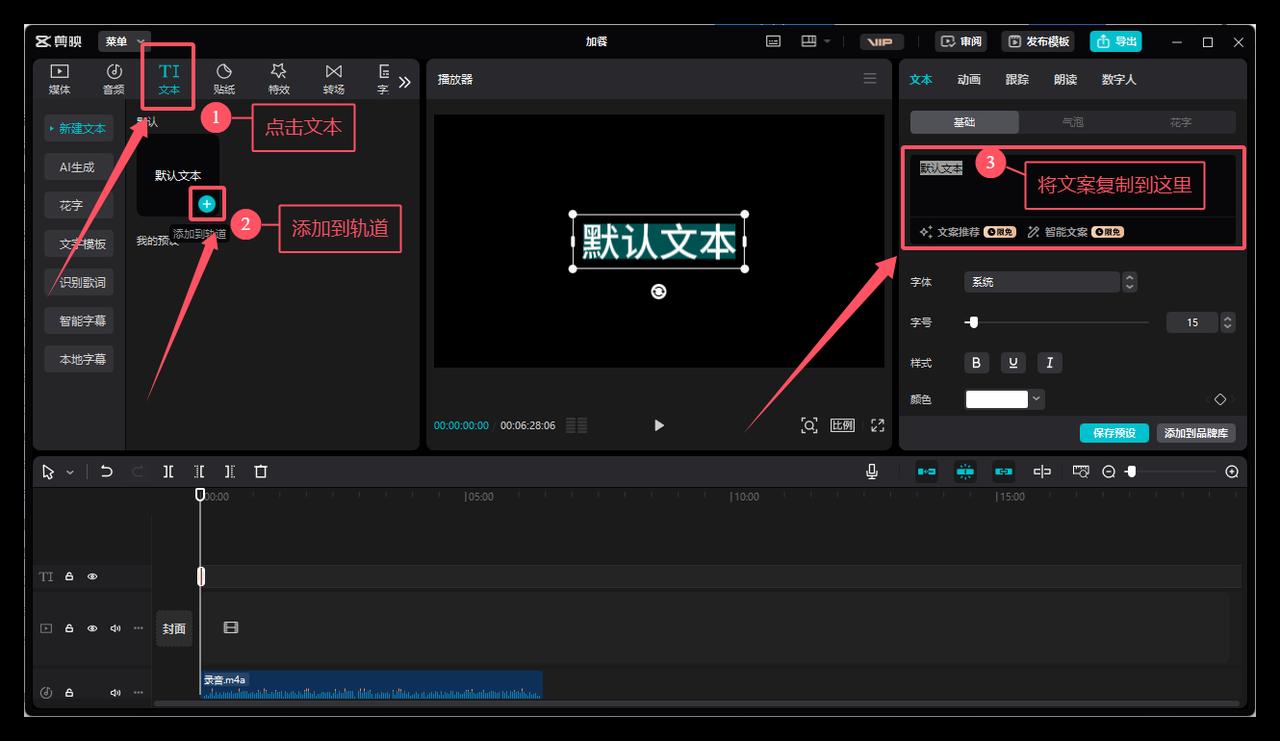Open the 特效 (effects) panel

(279, 79)
